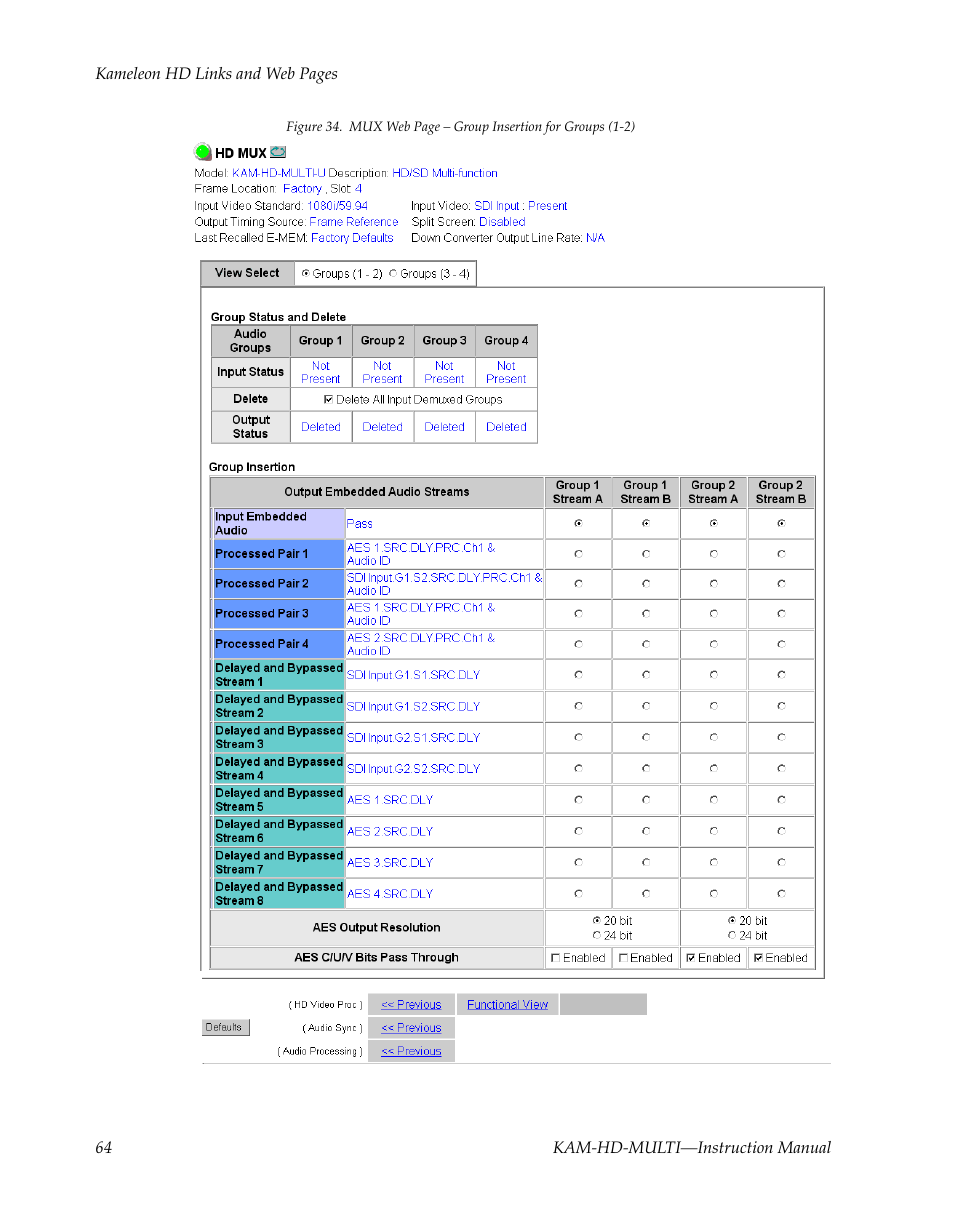Choose 24 bit AES resolution for Group 1
Screen dimensions: 954x1227
(x=597, y=936)
